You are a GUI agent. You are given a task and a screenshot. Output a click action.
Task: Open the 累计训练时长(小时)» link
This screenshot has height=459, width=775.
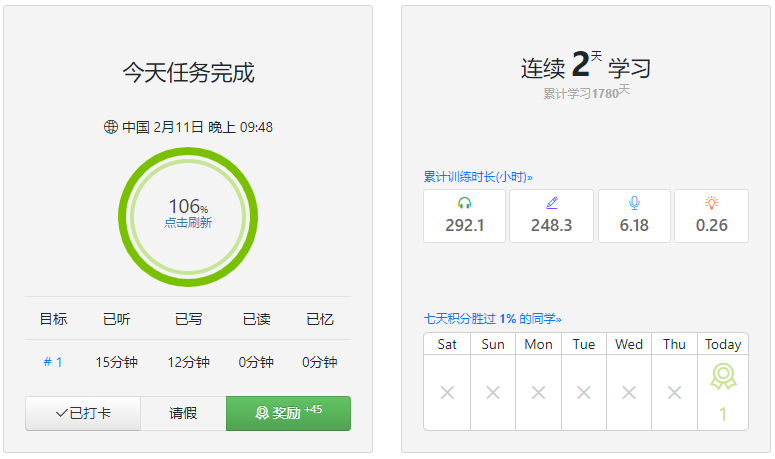click(475, 177)
